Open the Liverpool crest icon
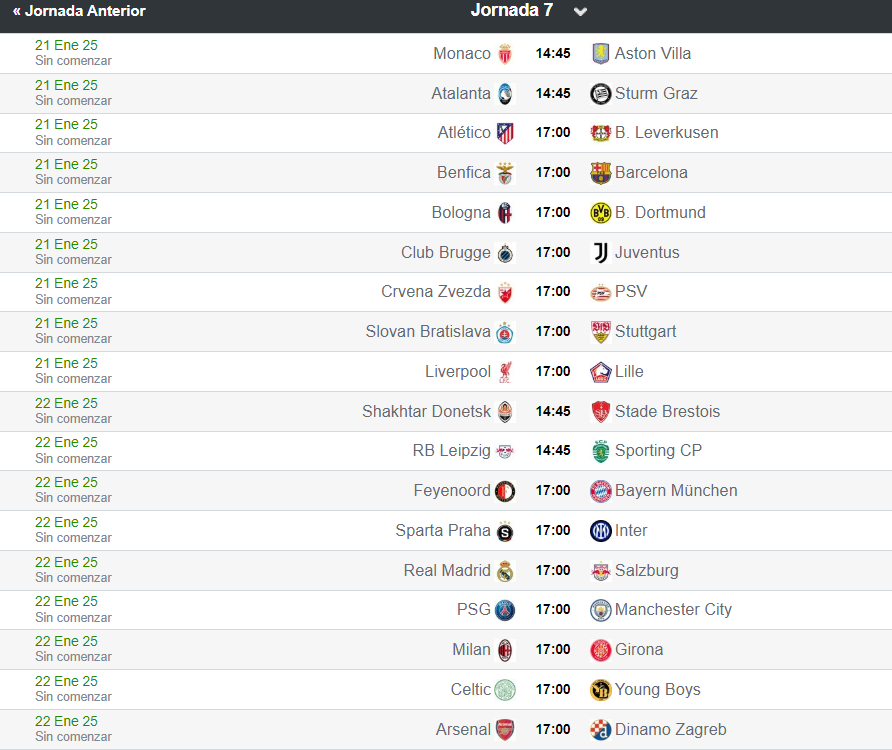This screenshot has height=750, width=892. [505, 372]
